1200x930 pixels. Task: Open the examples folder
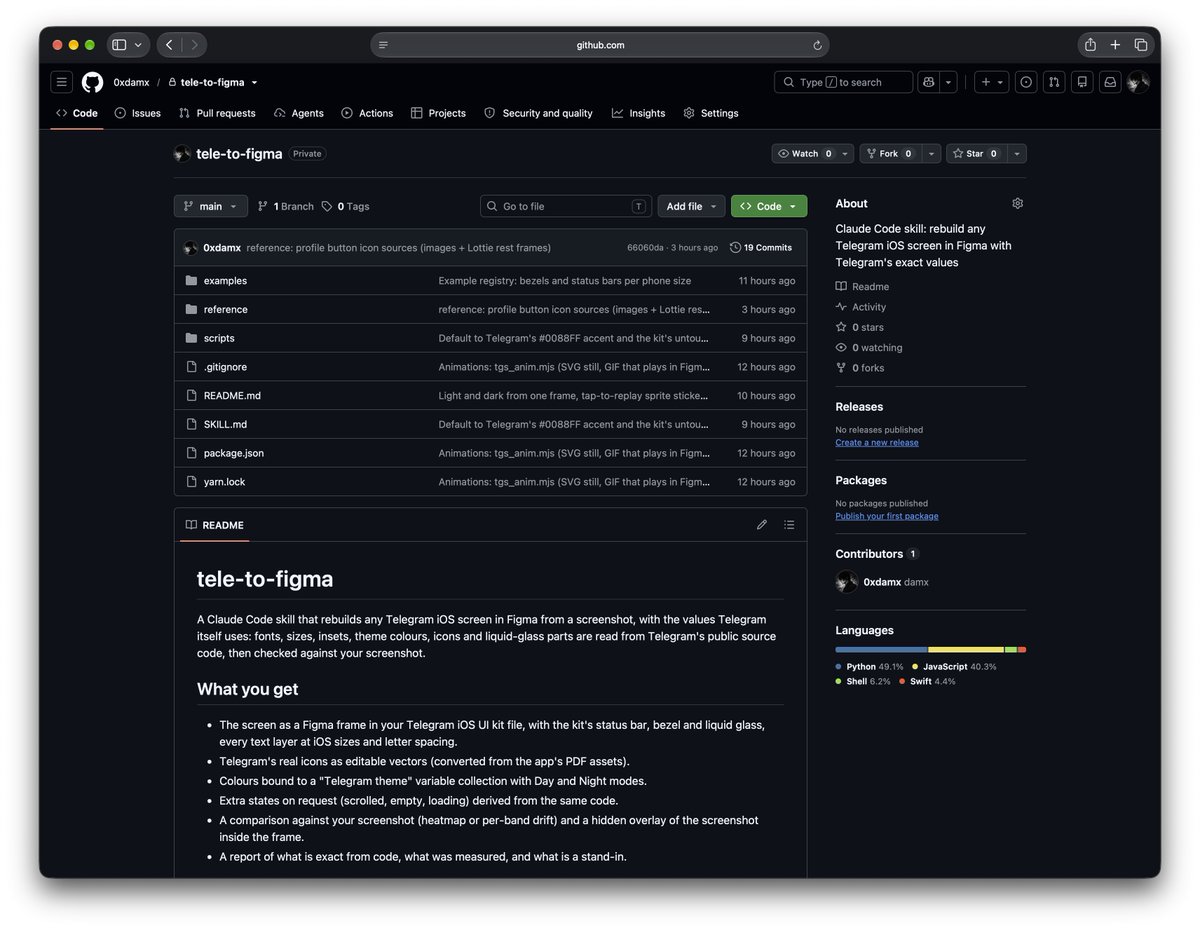coord(225,281)
